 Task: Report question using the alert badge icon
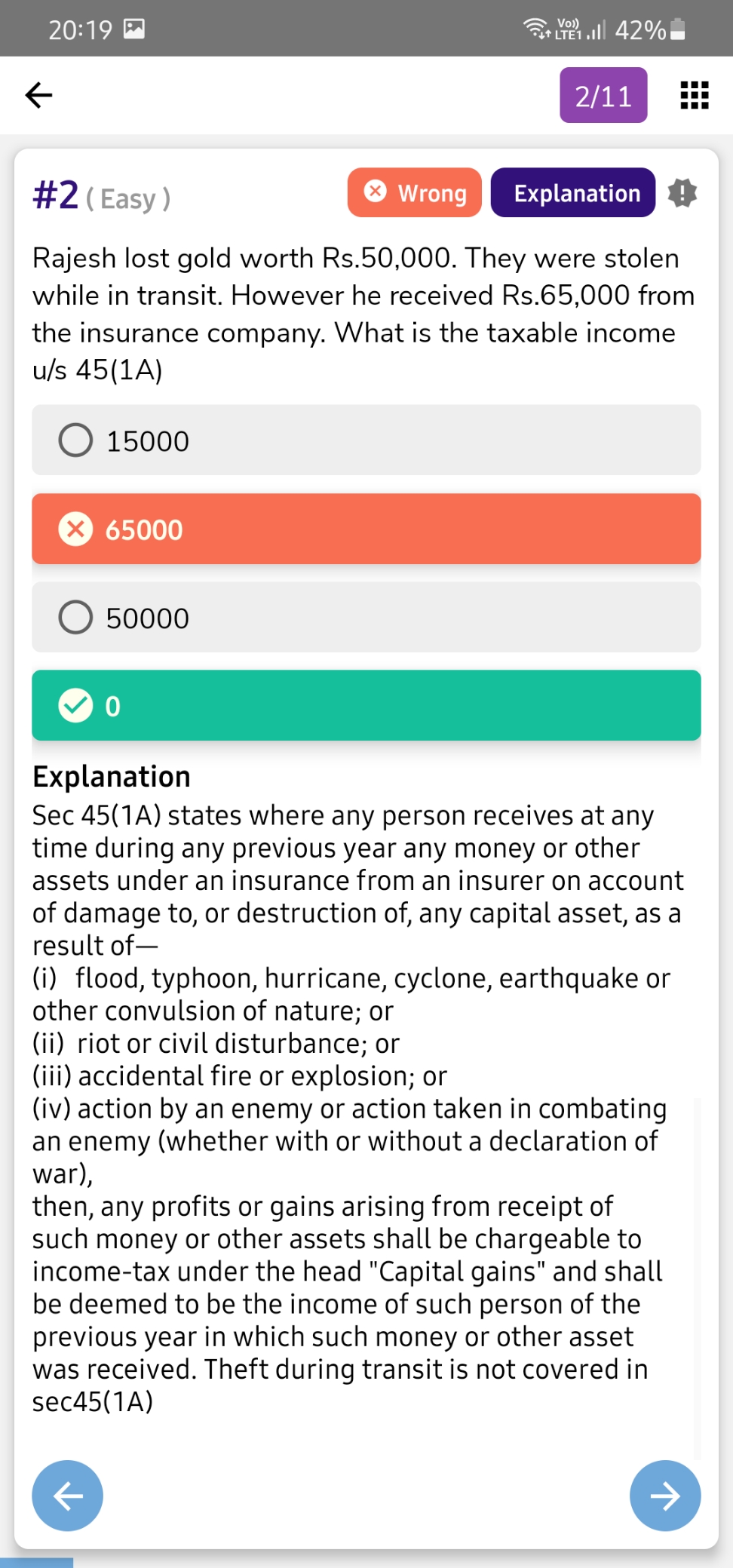pyautogui.click(x=682, y=193)
